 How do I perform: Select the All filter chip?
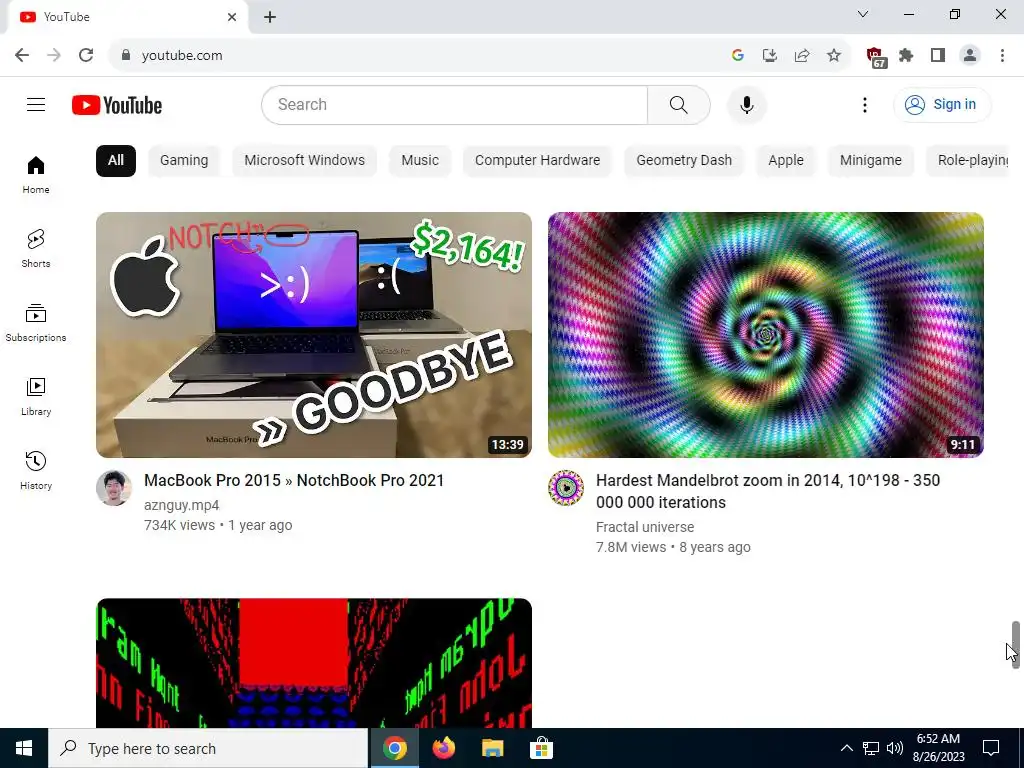point(116,161)
